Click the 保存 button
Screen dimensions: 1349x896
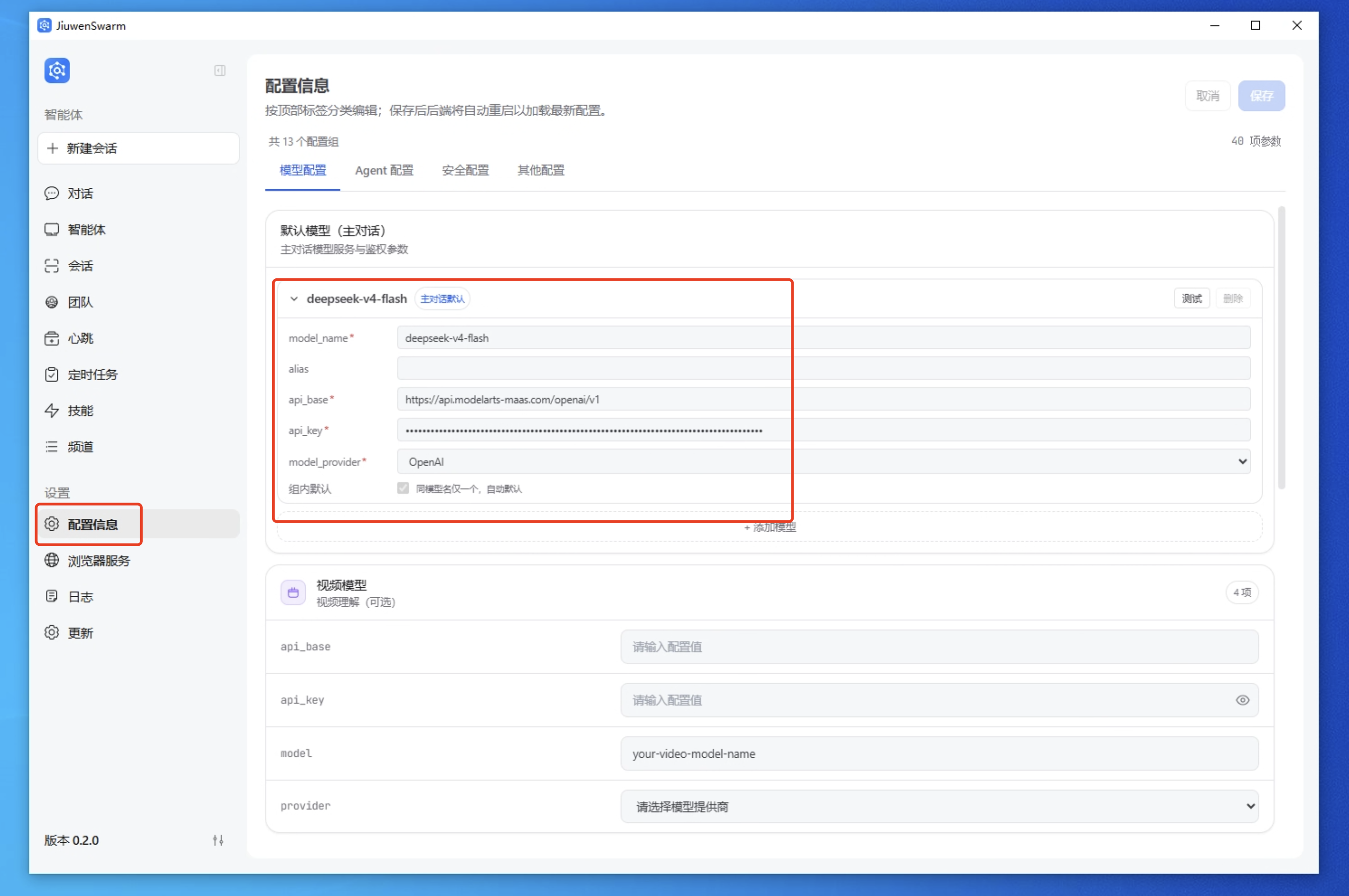click(x=1261, y=96)
